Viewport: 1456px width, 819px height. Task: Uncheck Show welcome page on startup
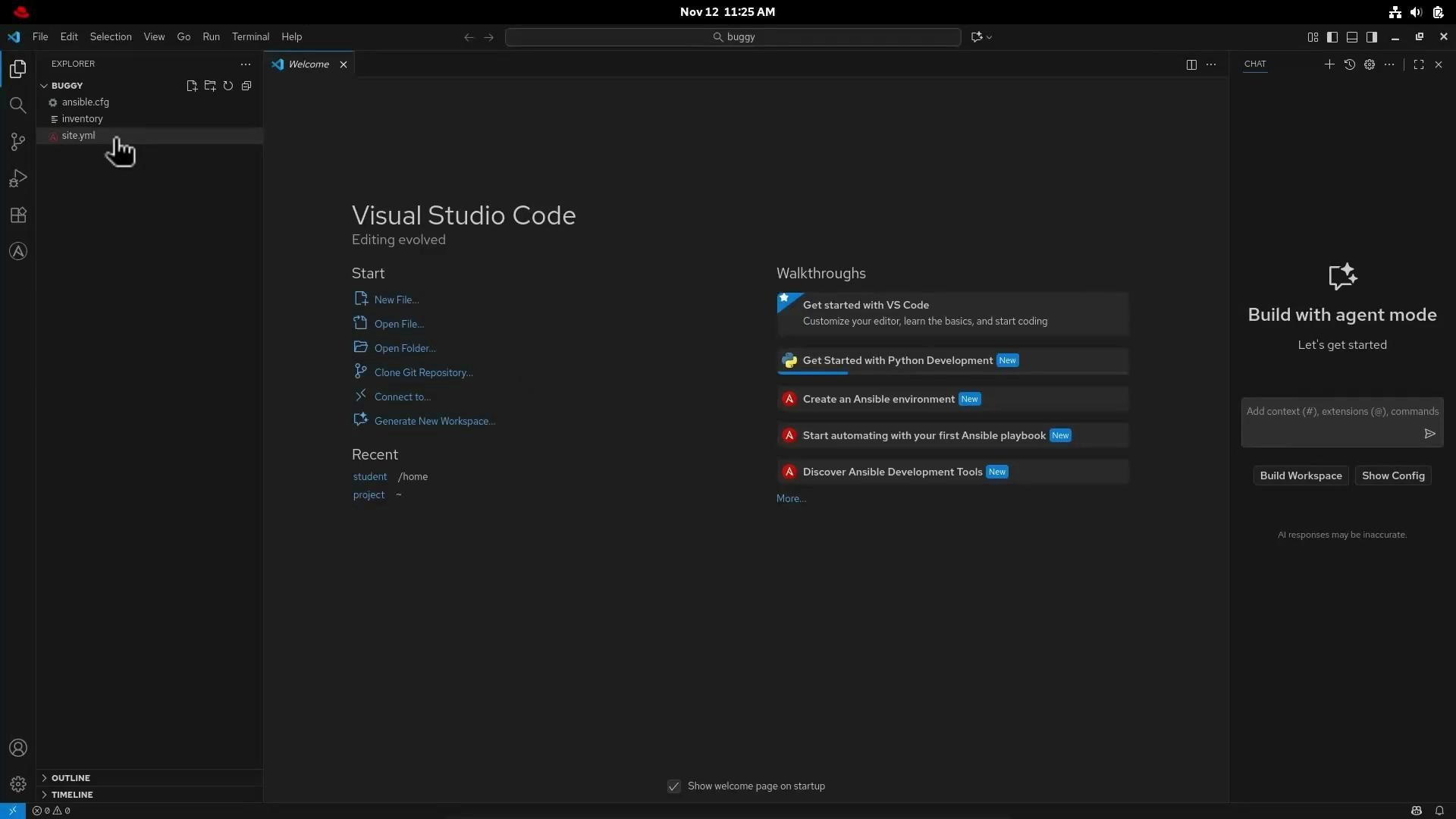tap(673, 786)
